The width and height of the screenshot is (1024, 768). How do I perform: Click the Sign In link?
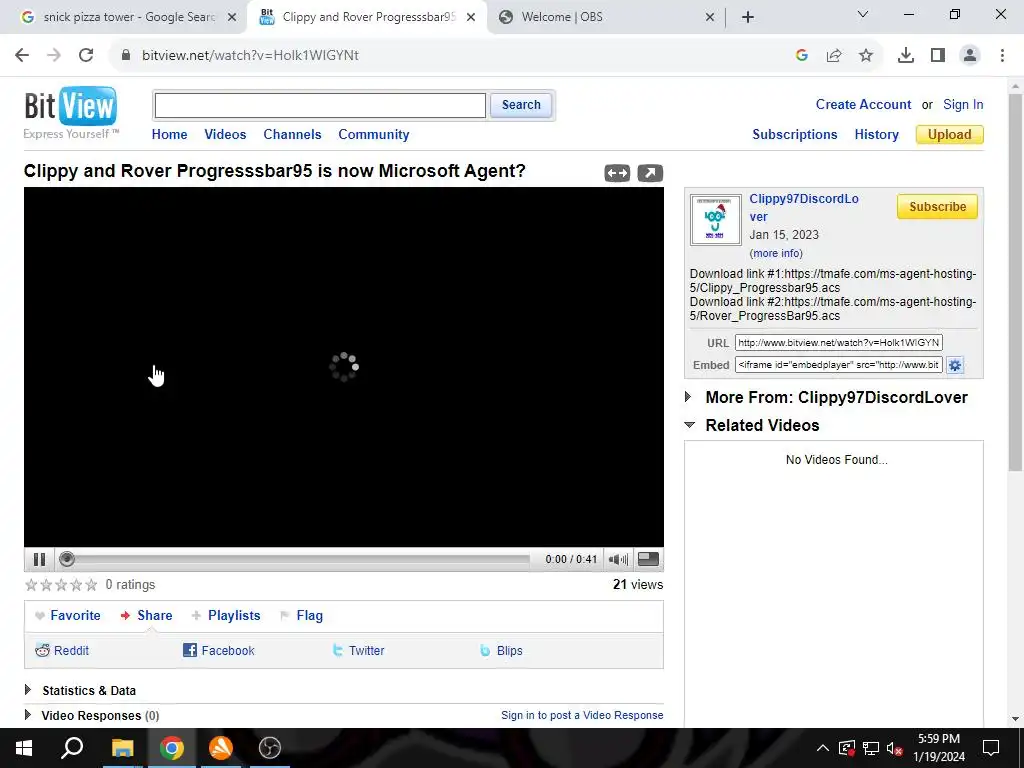coord(963,104)
